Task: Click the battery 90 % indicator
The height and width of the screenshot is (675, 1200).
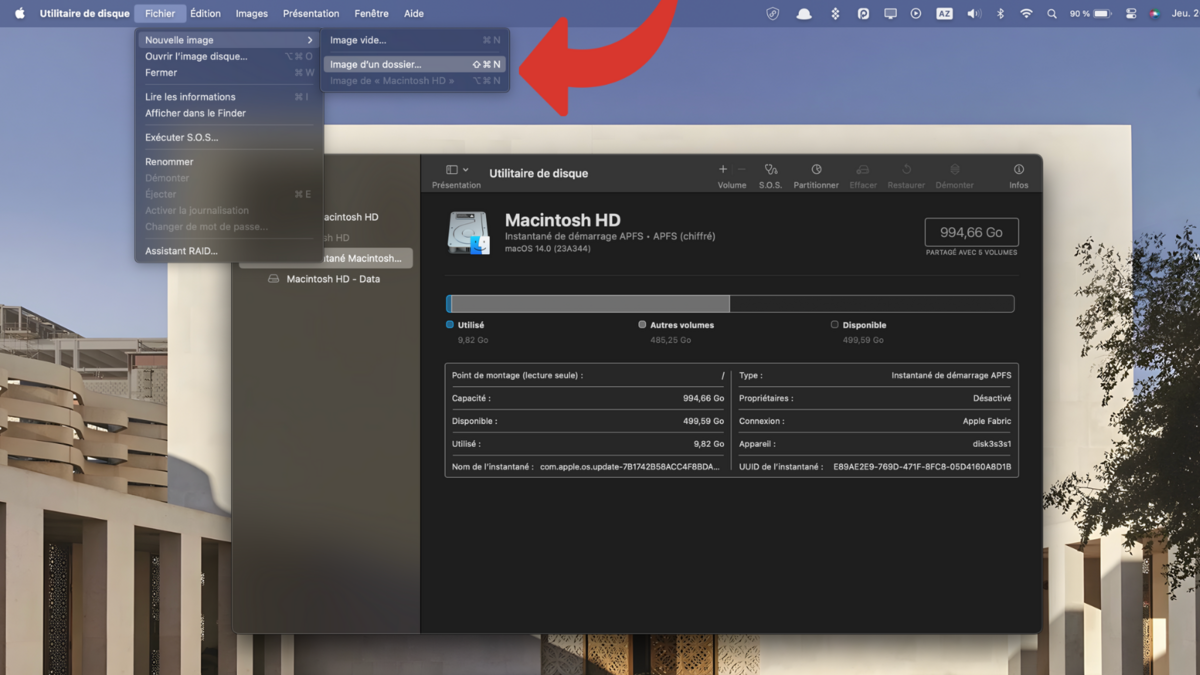Action: [1090, 14]
